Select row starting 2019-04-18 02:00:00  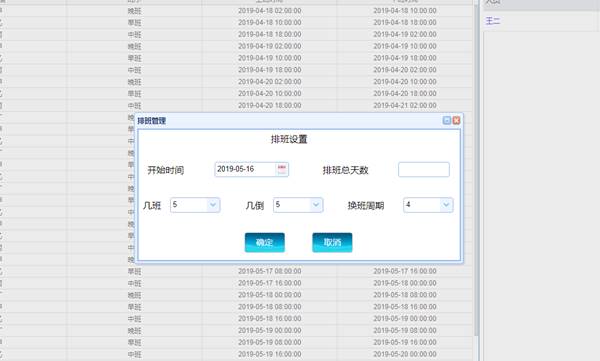[236, 11]
